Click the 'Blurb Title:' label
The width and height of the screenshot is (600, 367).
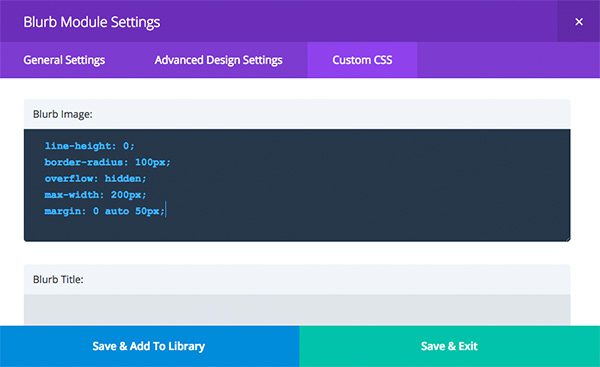pos(58,279)
